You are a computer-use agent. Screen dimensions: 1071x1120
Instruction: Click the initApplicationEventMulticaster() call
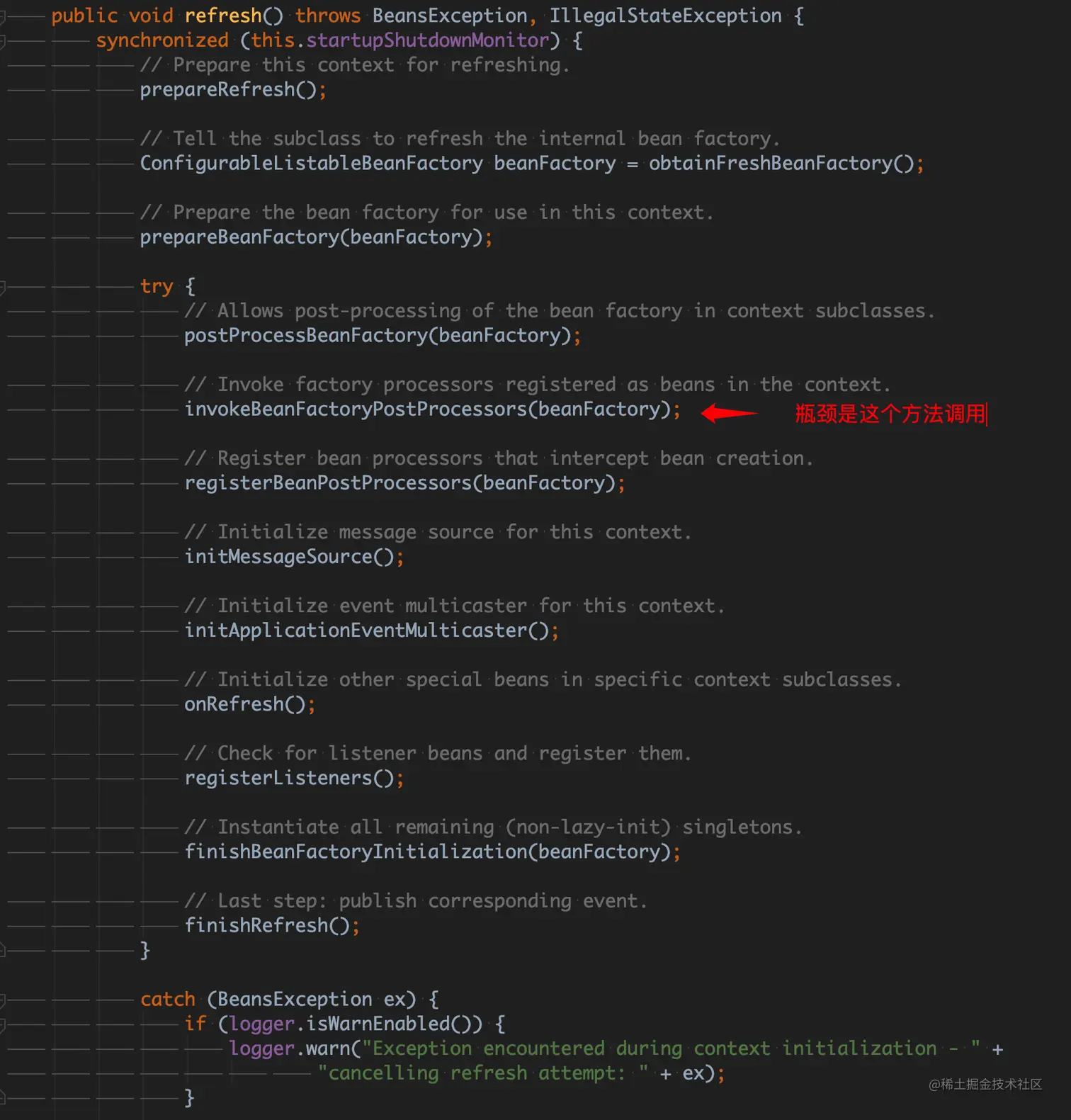[371, 630]
